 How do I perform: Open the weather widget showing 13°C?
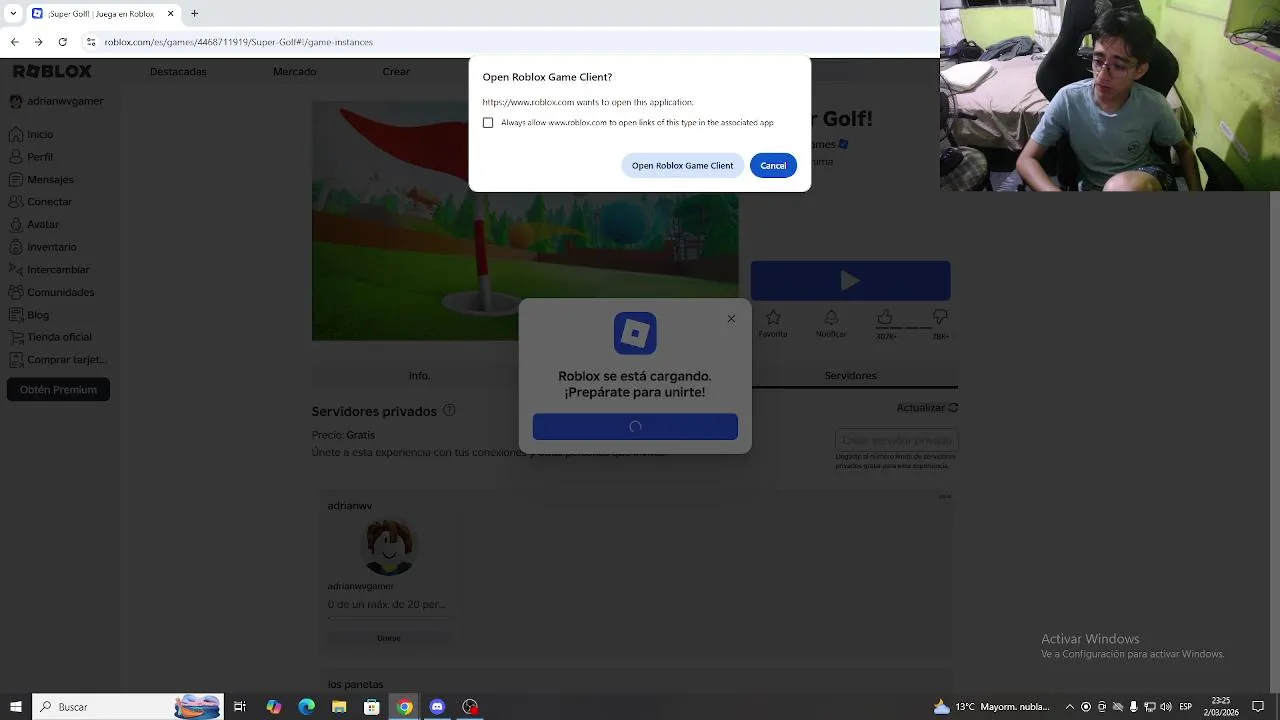(x=991, y=707)
